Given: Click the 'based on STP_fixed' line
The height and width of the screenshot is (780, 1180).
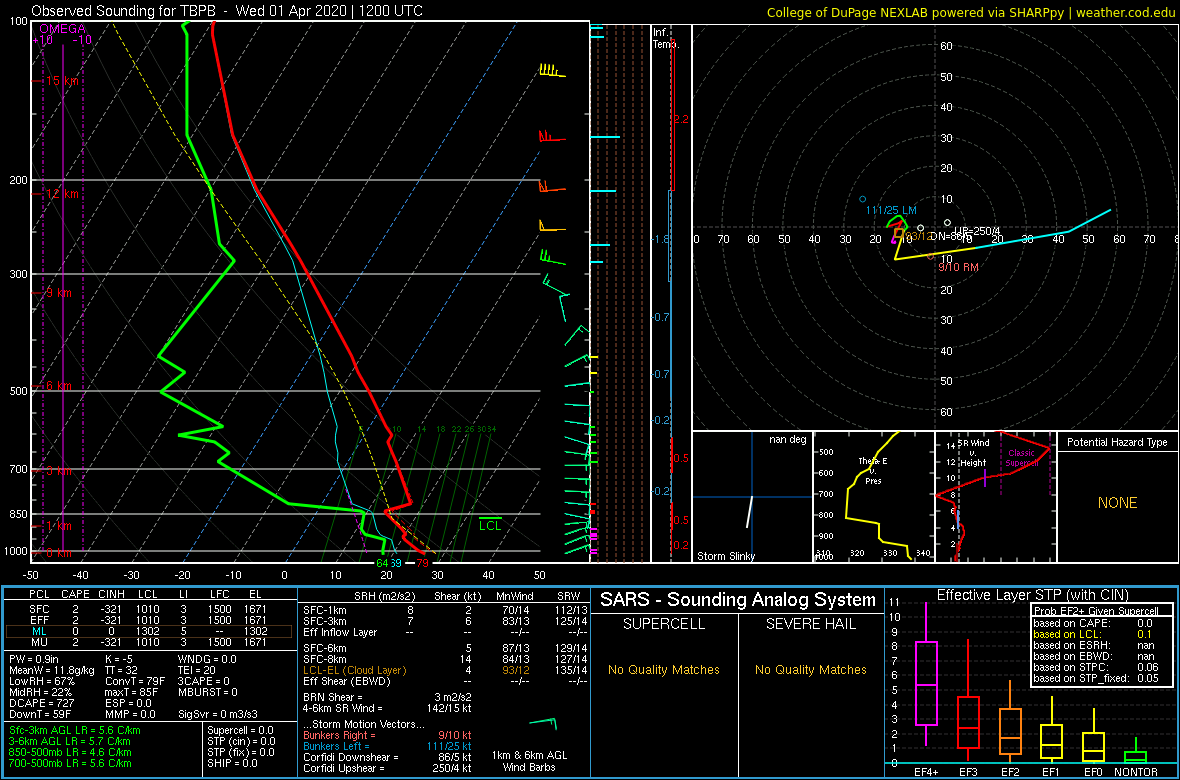Looking at the screenshot, I should point(1096,678).
